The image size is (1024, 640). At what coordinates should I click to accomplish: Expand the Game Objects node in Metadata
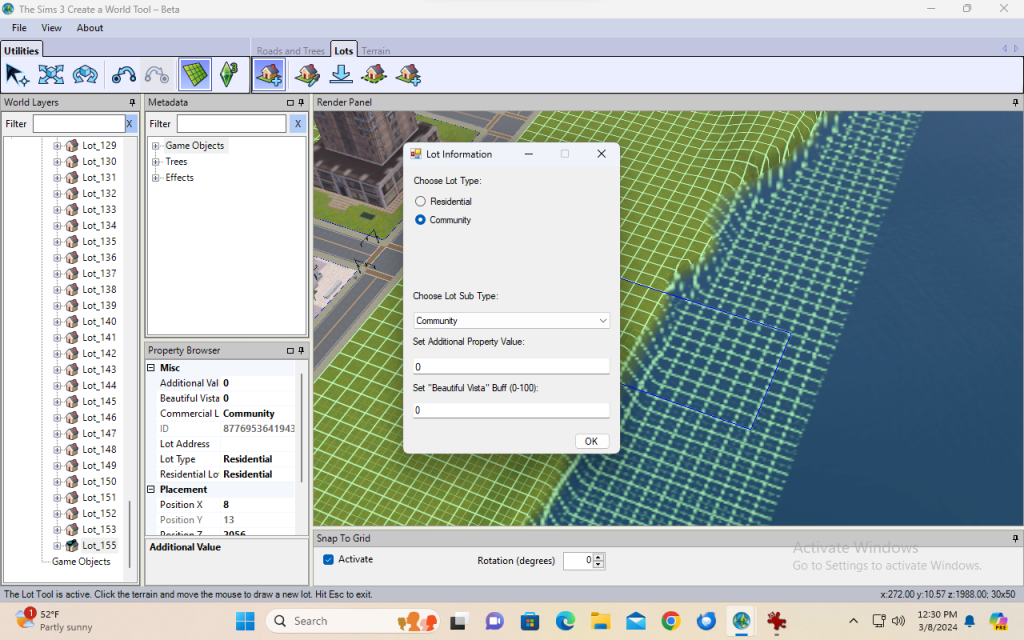(x=157, y=146)
